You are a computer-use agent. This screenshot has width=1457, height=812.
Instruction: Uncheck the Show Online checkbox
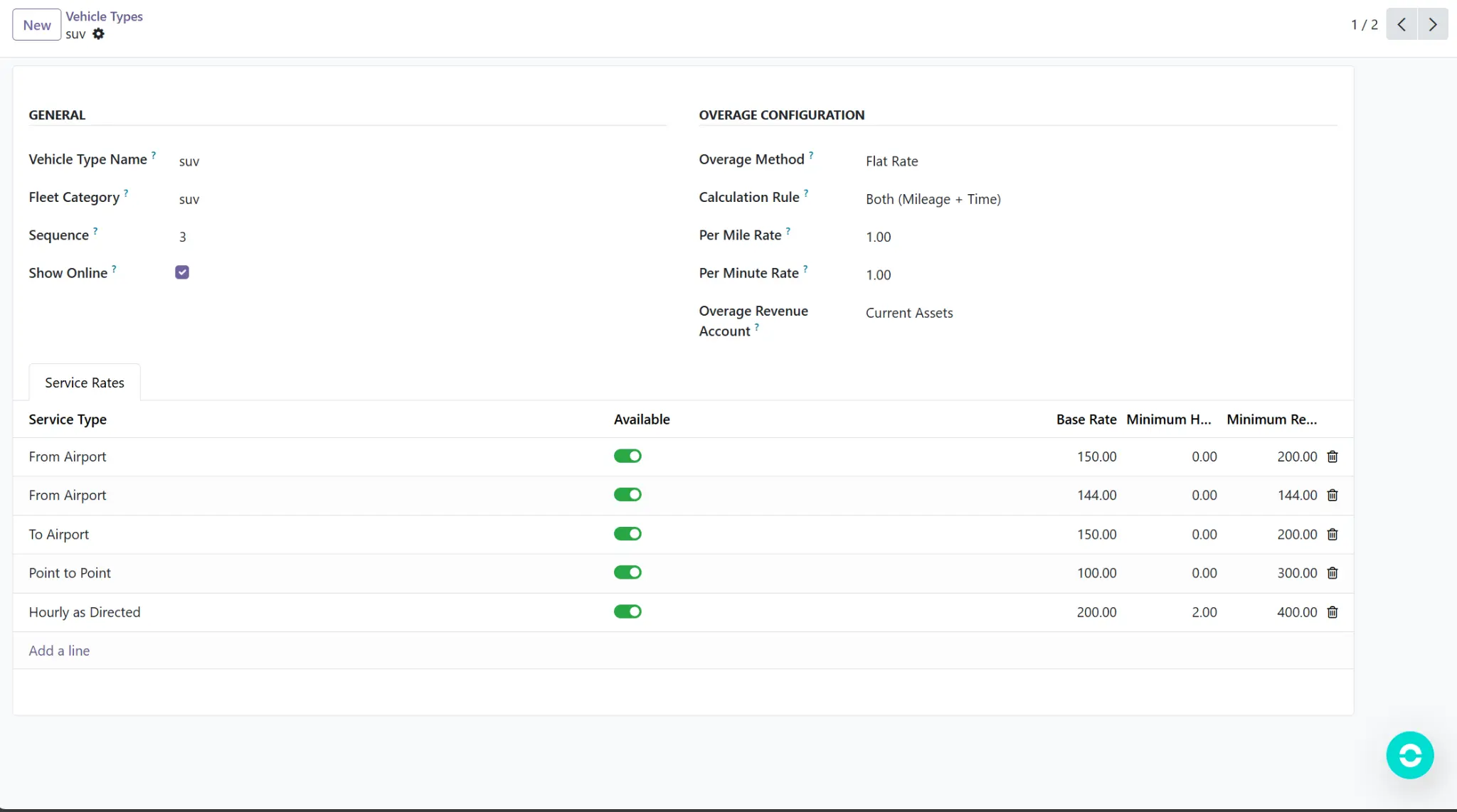[181, 272]
